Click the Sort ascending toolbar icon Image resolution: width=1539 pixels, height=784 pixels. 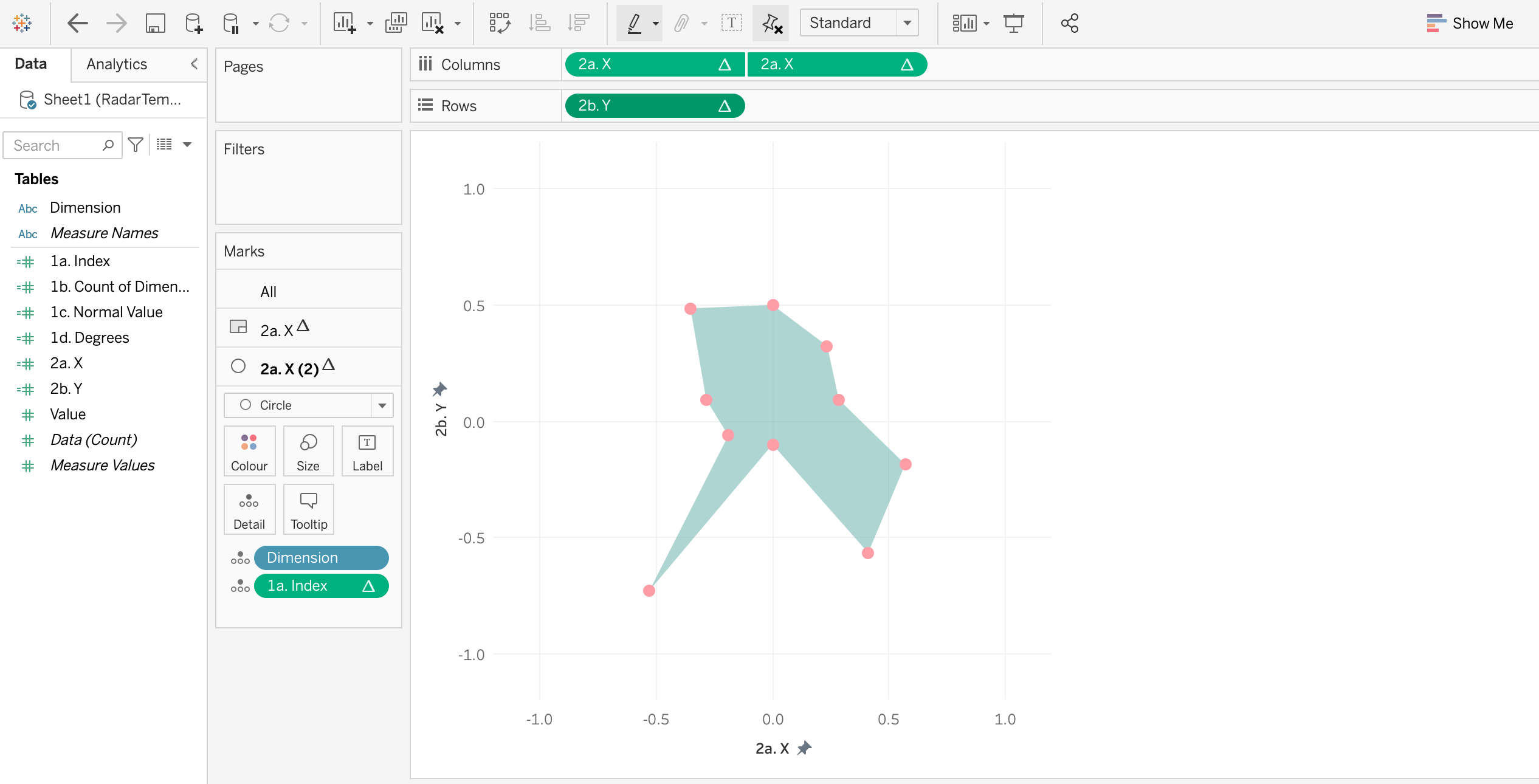[539, 24]
